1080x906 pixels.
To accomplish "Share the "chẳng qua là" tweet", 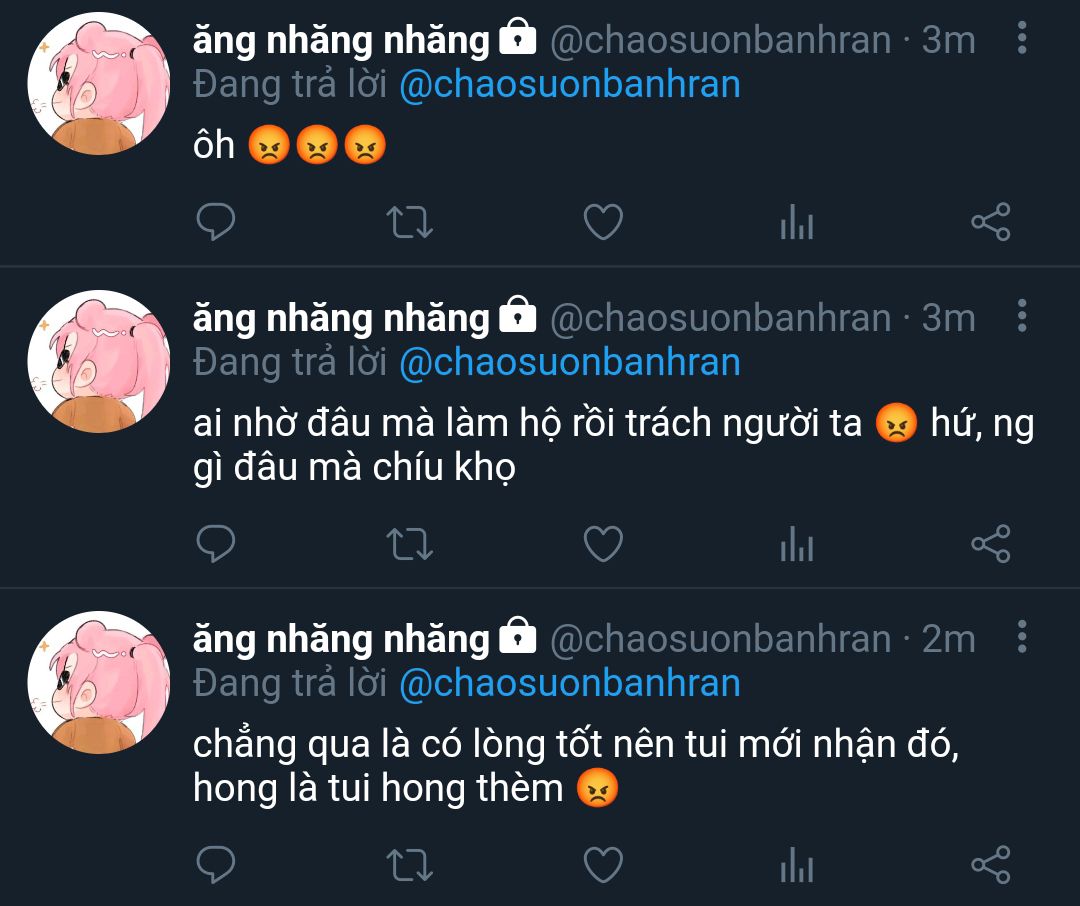I will (990, 865).
